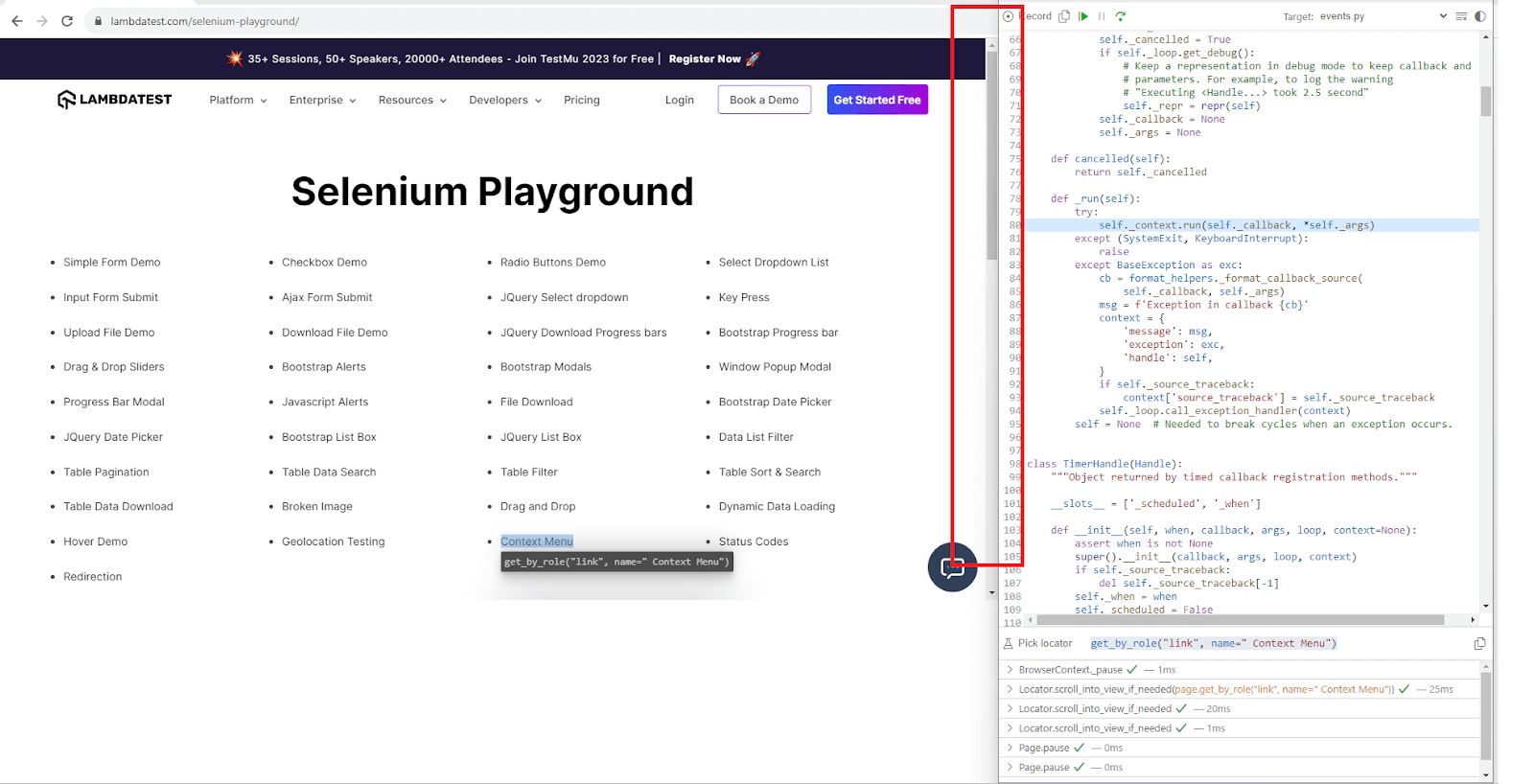Click the locator text field get_by_role
Image resolution: width=1534 pixels, height=784 pixels.
1213,643
